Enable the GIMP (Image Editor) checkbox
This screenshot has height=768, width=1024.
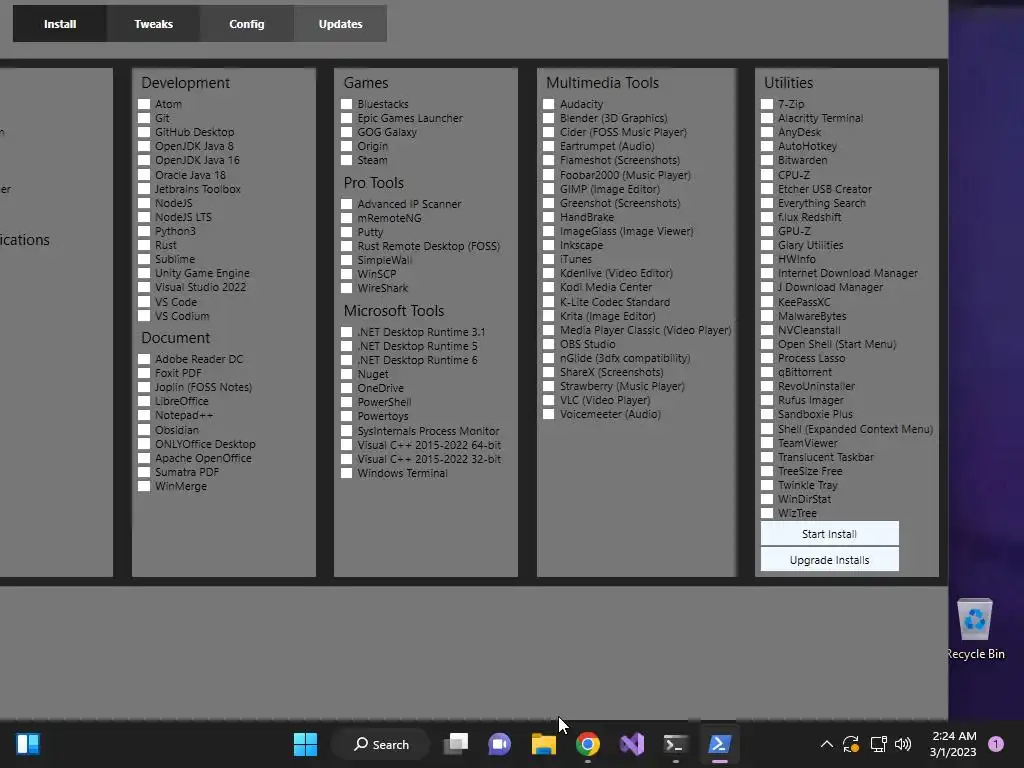(x=549, y=189)
